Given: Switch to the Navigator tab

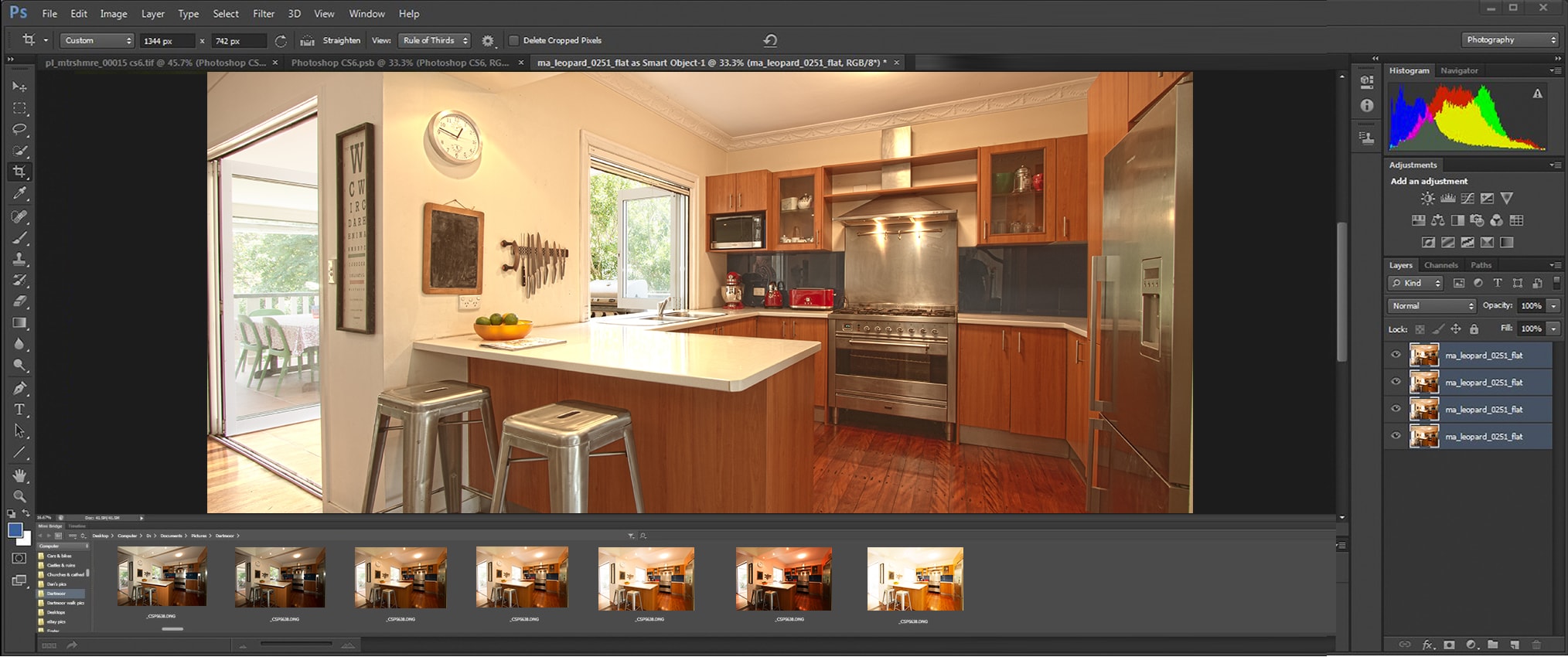Looking at the screenshot, I should point(1459,70).
